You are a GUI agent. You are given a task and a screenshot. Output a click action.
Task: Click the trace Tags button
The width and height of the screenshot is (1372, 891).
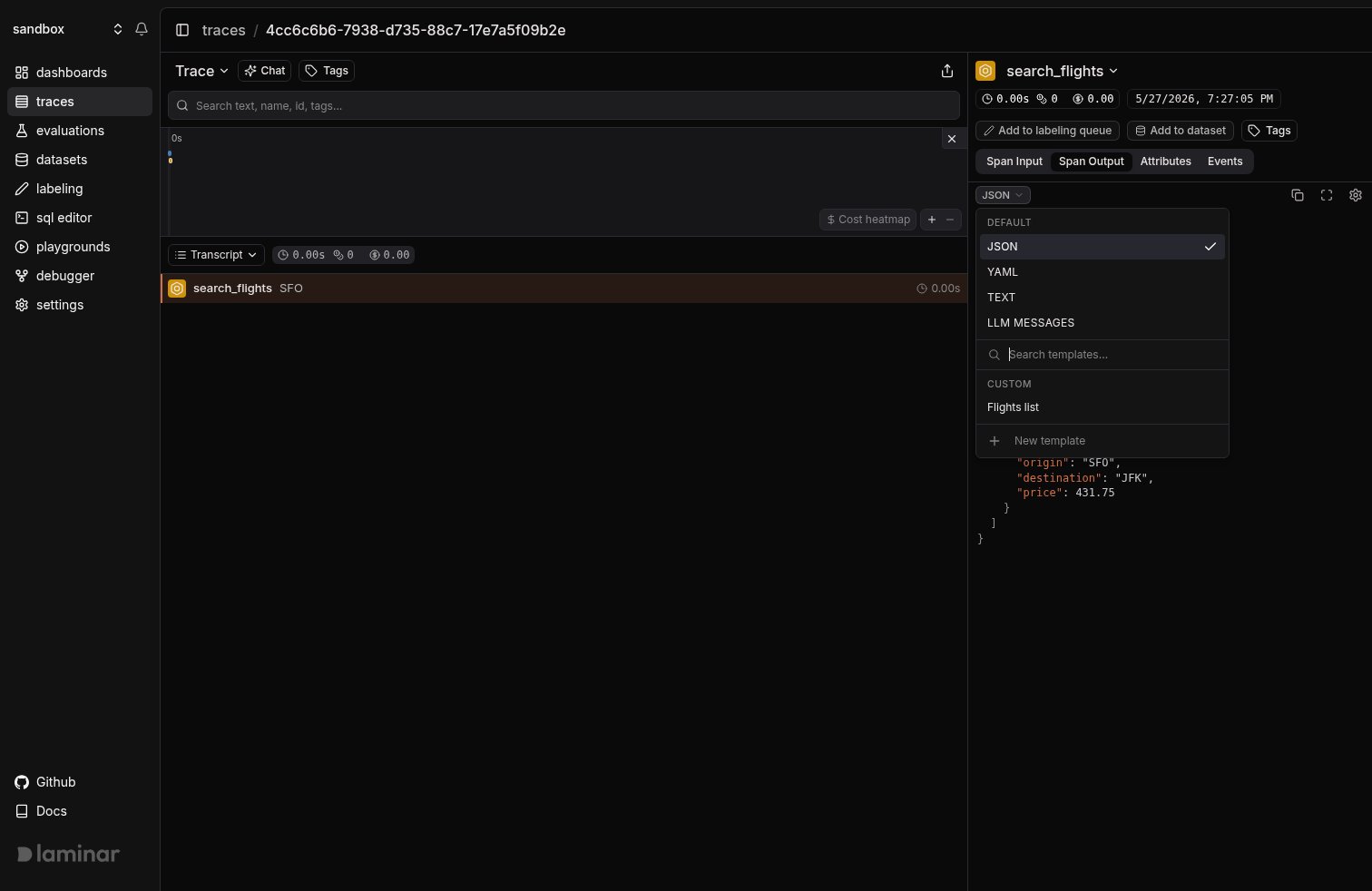327,71
